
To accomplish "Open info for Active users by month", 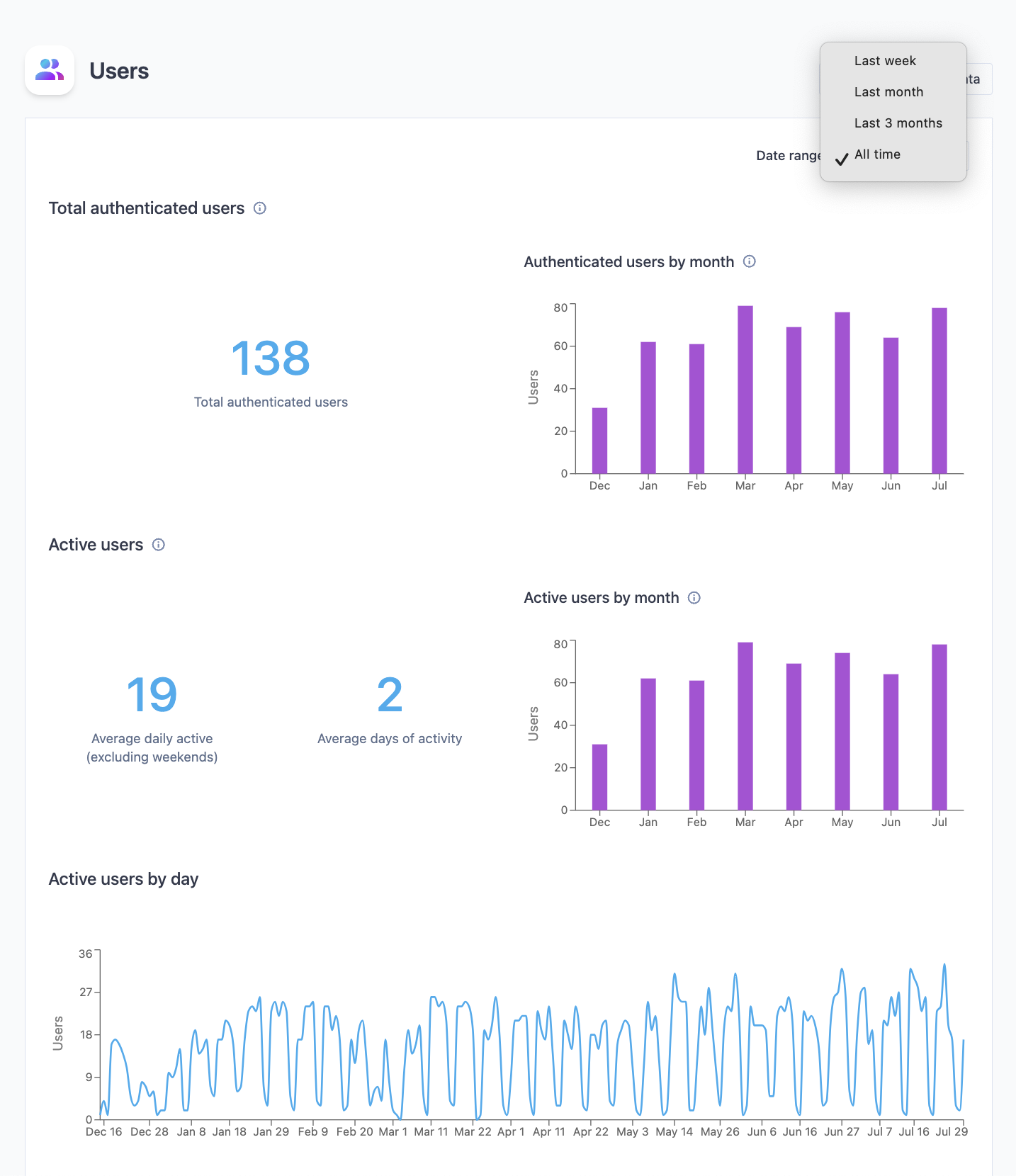I will [x=694, y=598].
